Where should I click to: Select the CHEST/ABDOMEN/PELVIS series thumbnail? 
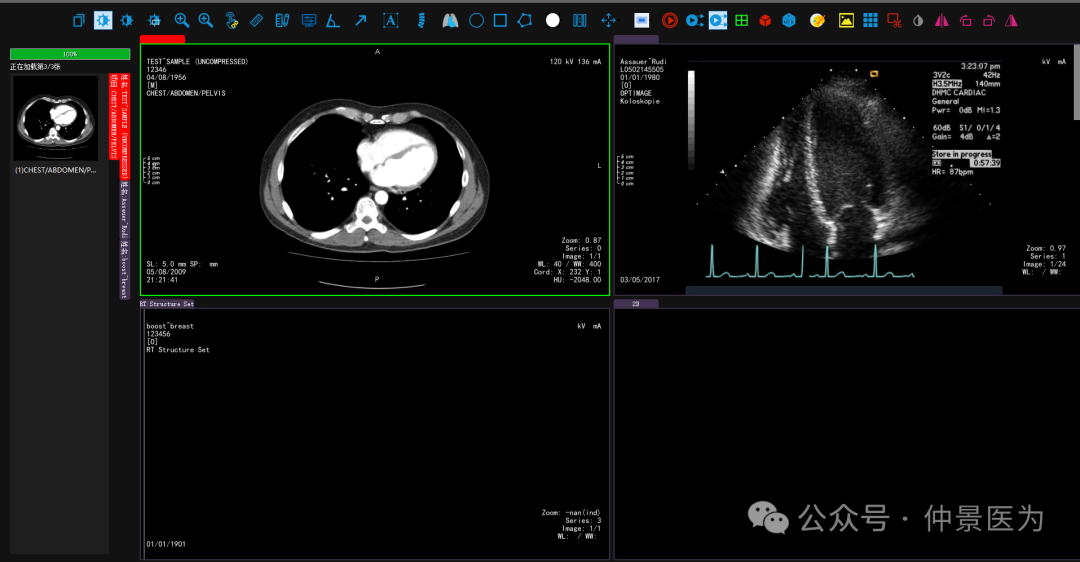(x=56, y=118)
